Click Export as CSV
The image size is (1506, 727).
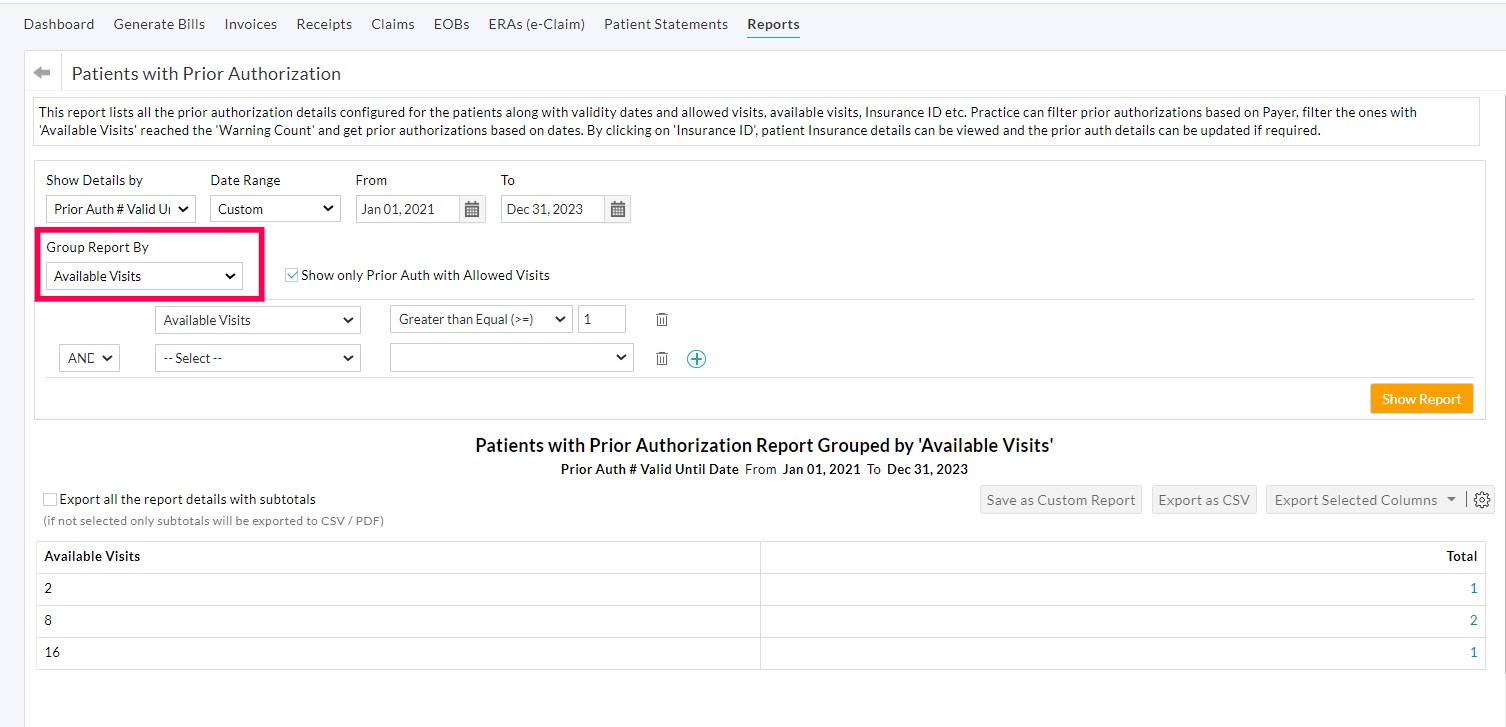(x=1204, y=499)
